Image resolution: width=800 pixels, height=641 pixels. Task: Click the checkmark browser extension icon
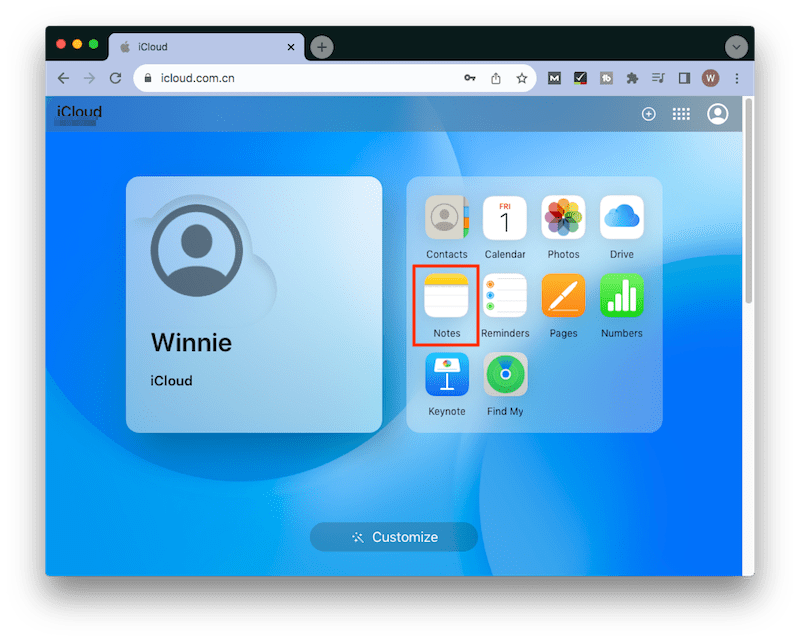[x=580, y=78]
